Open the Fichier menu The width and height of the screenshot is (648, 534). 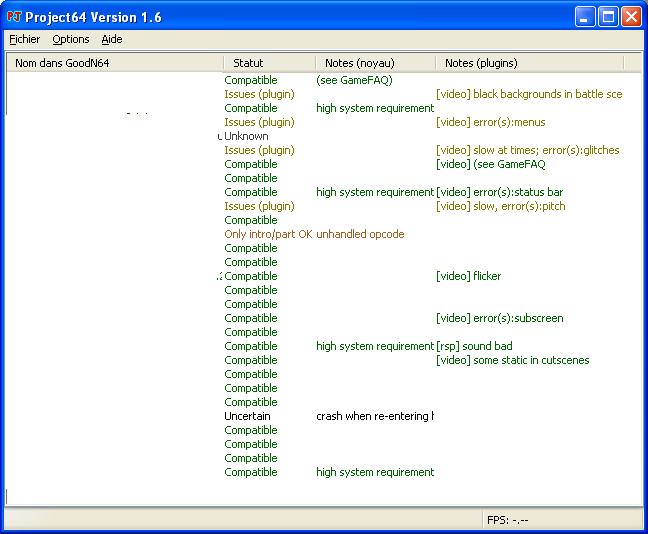[24, 39]
